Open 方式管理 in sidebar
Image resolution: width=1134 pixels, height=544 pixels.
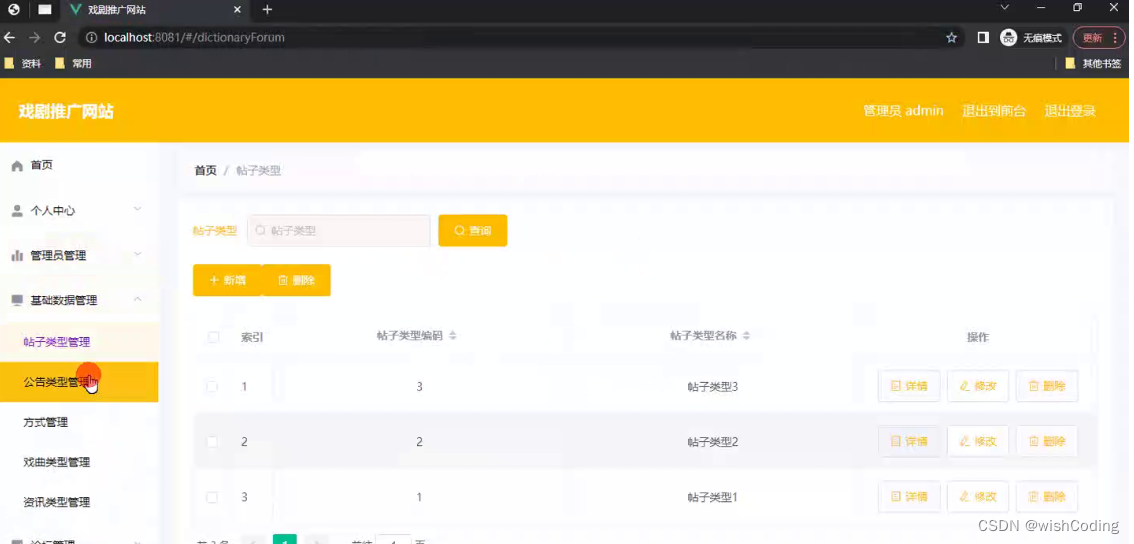pyautogui.click(x=79, y=422)
